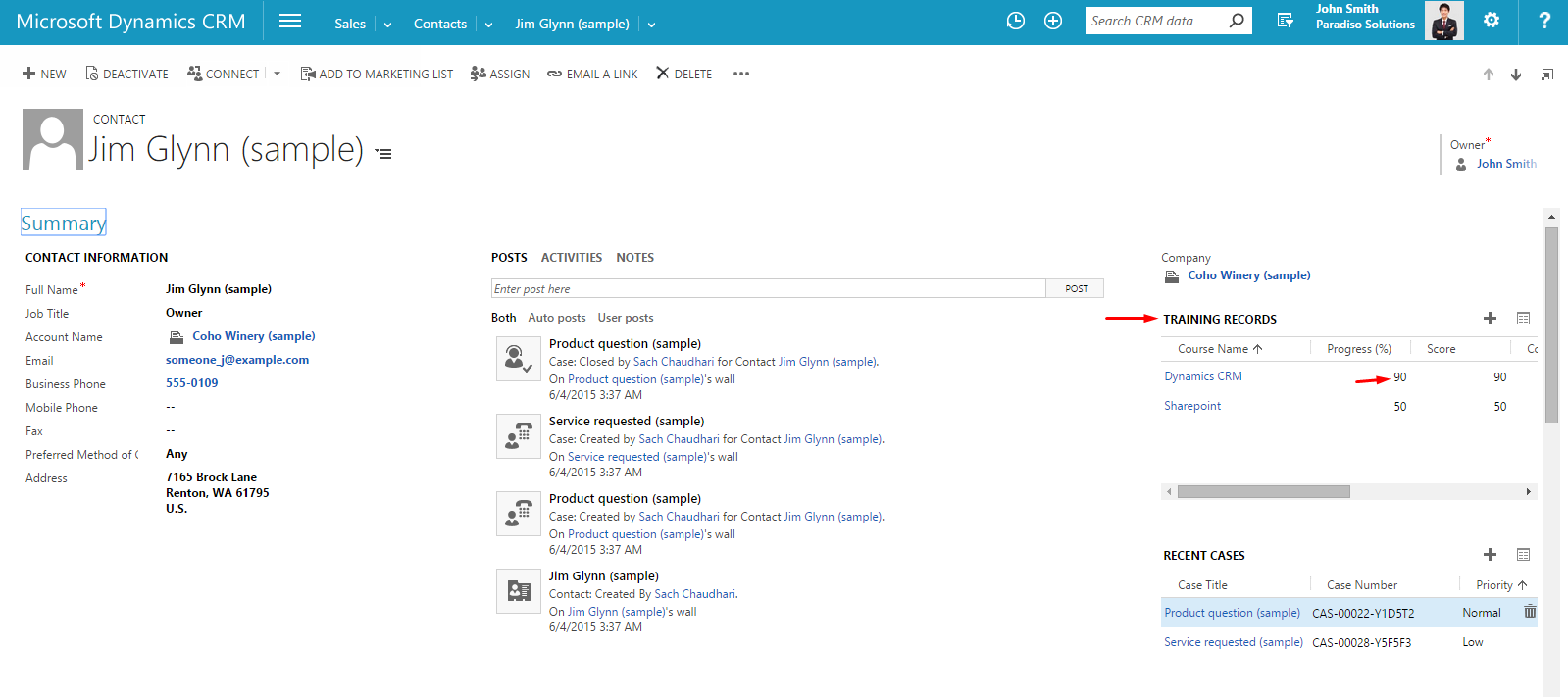This screenshot has width=1568, height=697.
Task: Click the Search CRM data box
Action: pyautogui.click(x=1157, y=21)
